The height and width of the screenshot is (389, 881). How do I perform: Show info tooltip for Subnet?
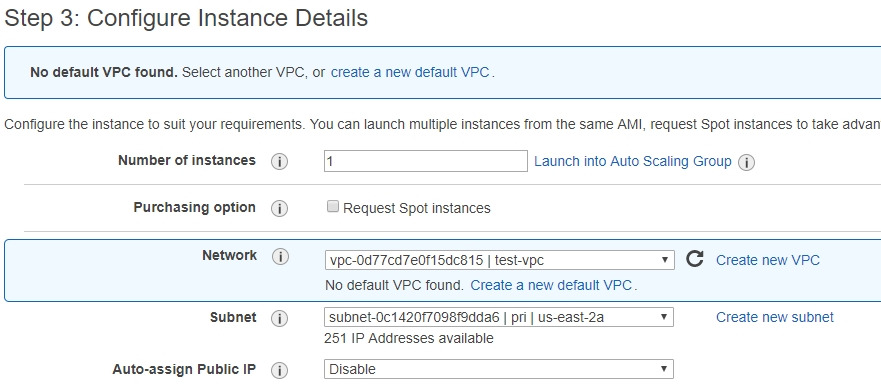click(x=279, y=319)
